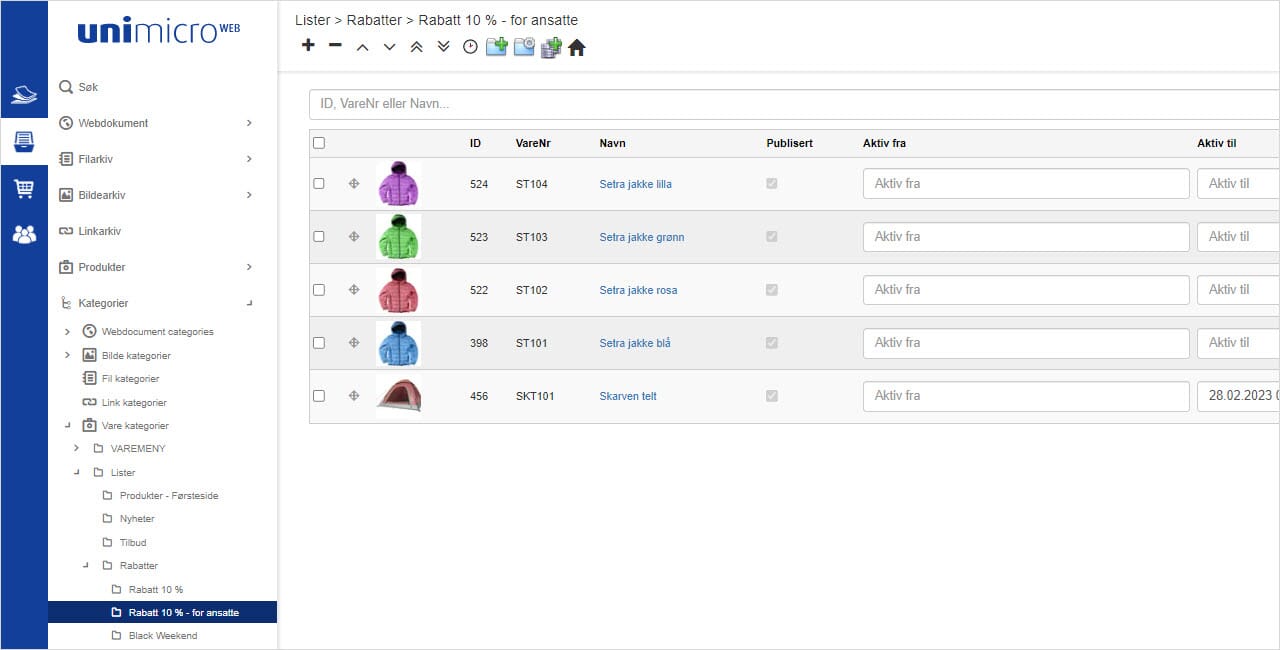Click the plus icon in the toolbar
This screenshot has width=1280, height=650.
click(x=308, y=46)
